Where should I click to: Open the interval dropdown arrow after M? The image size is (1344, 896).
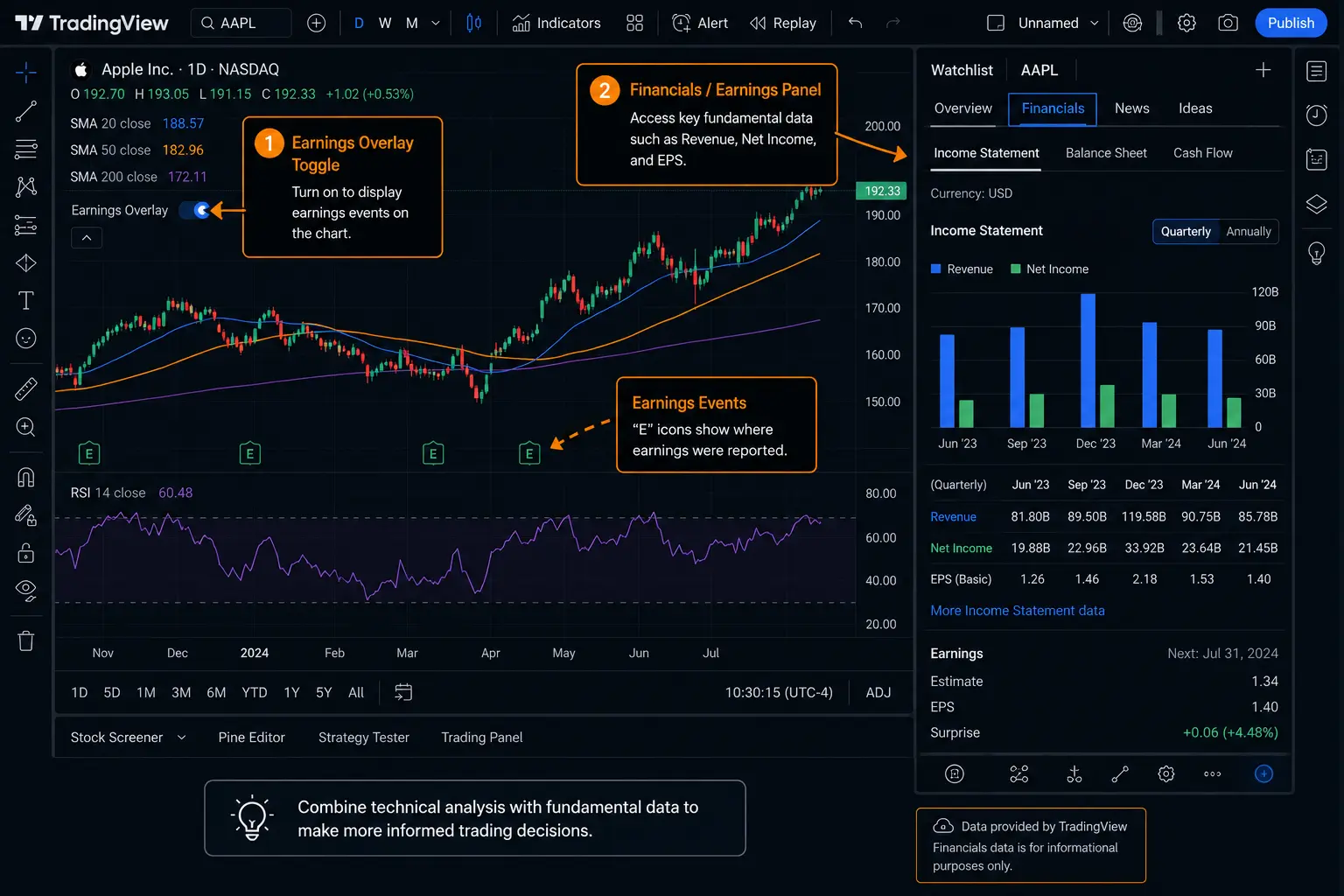click(x=436, y=24)
